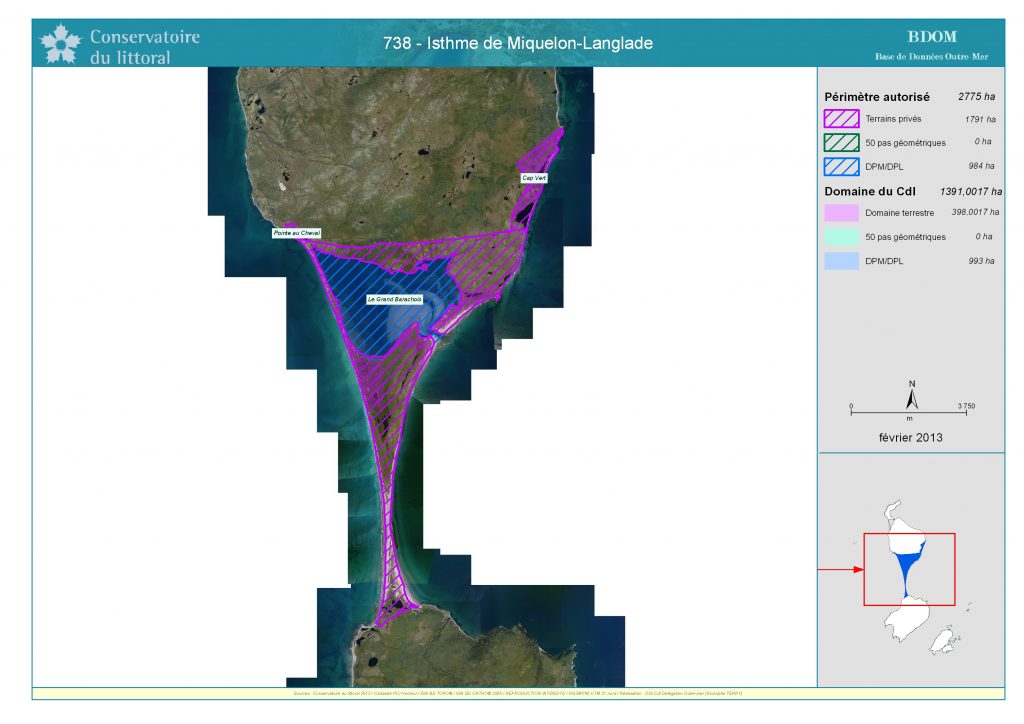Click the red rectangle in the locator map

909,535
